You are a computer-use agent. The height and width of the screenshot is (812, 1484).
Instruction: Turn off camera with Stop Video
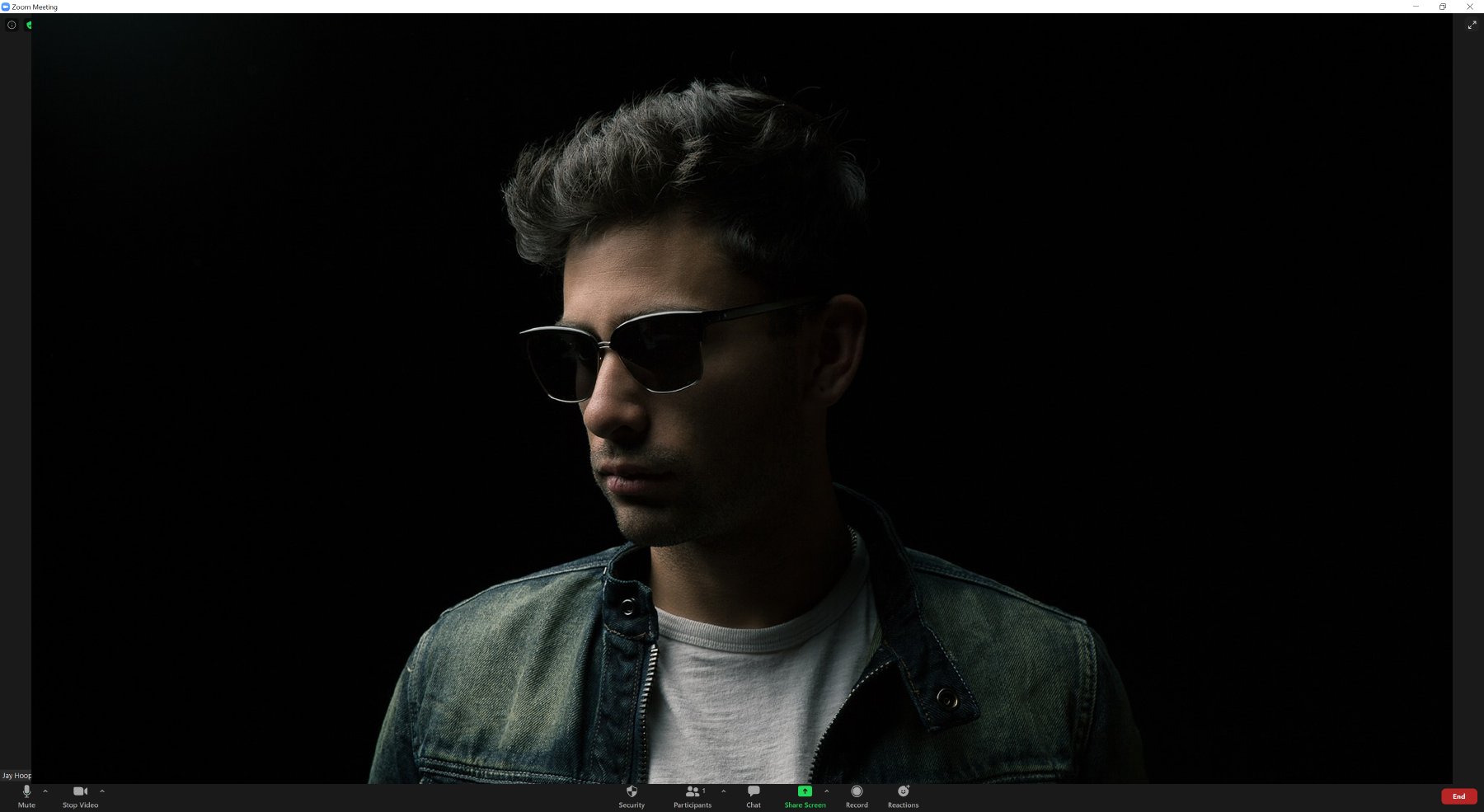[x=80, y=796]
